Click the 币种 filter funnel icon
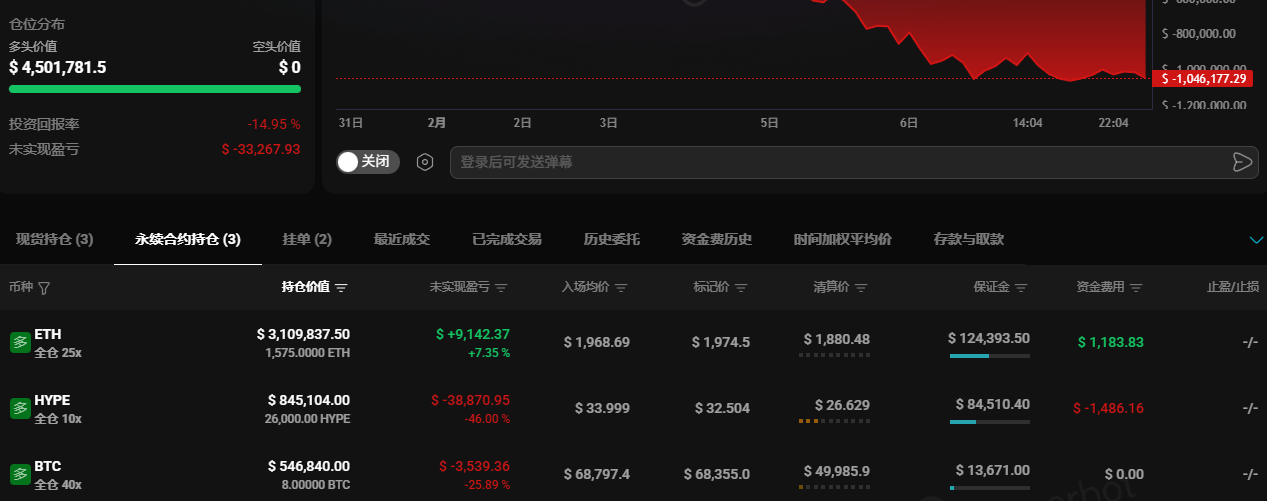 44,288
